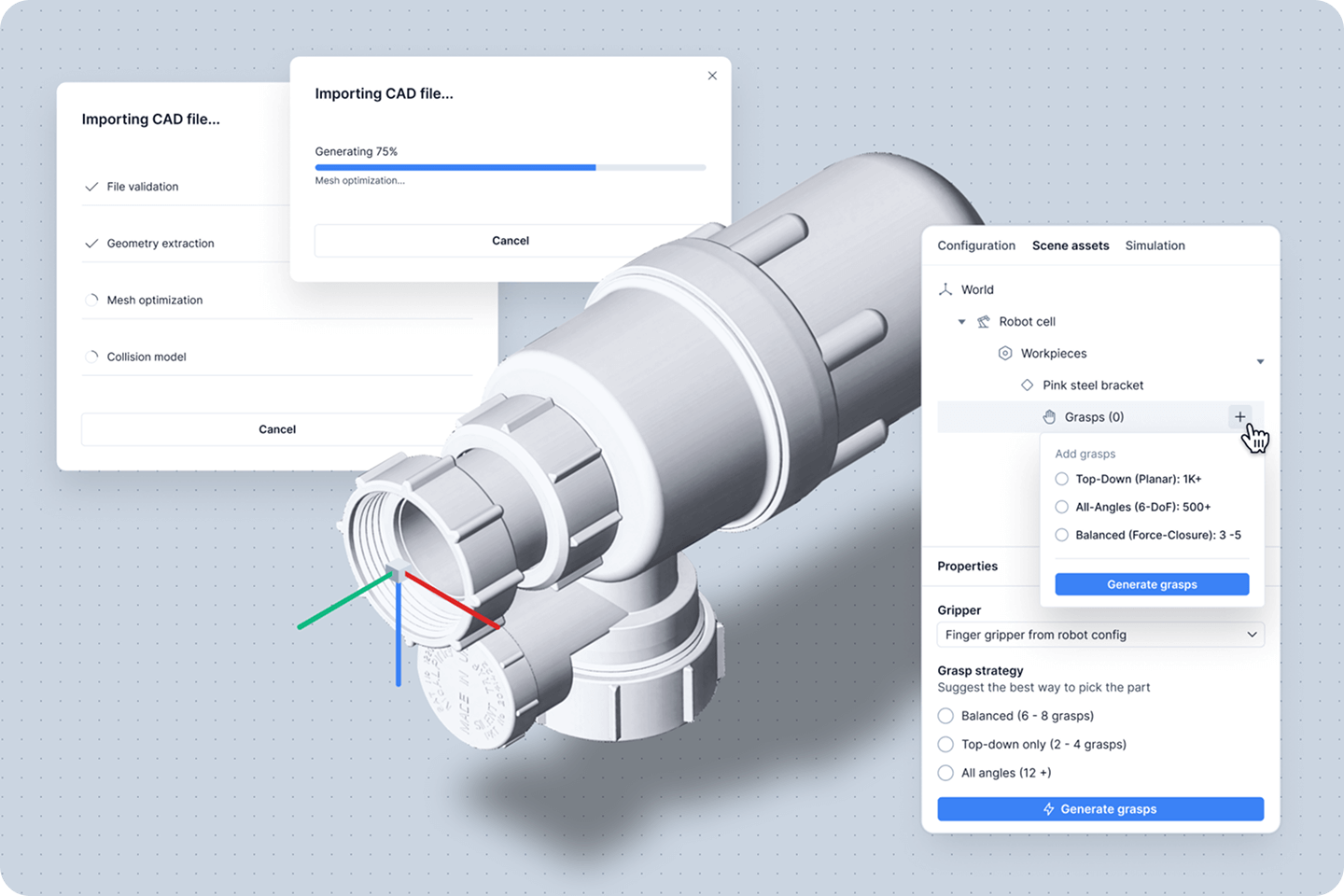Click the hand icon beside Grasps

1049,417
